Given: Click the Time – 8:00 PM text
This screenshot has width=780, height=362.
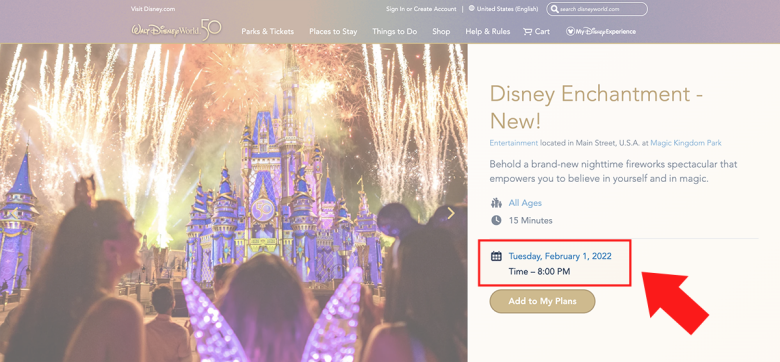Looking at the screenshot, I should 539,272.
